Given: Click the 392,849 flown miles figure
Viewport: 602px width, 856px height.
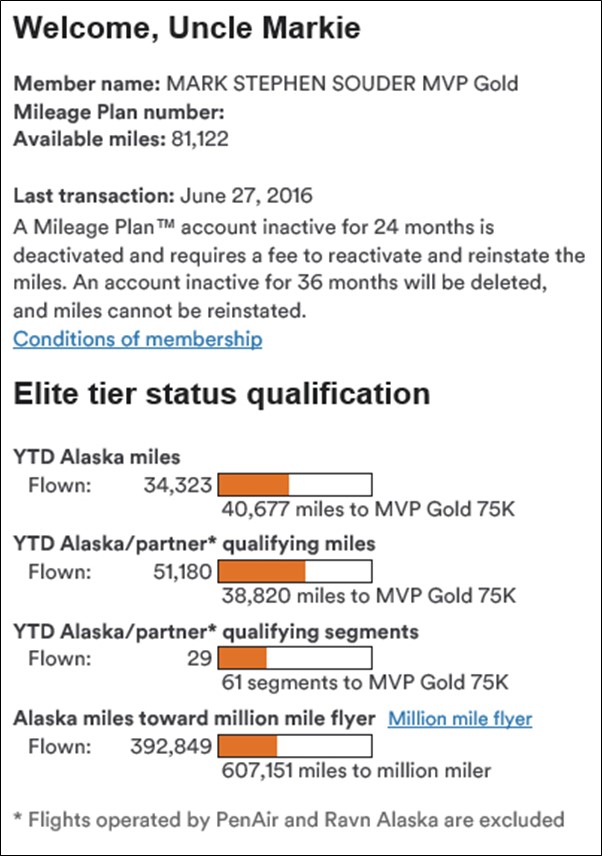Looking at the screenshot, I should point(171,746).
